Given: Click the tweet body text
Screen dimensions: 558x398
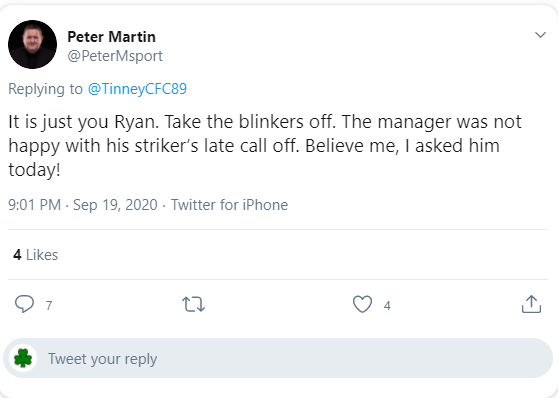Looking at the screenshot, I should 265,146.
